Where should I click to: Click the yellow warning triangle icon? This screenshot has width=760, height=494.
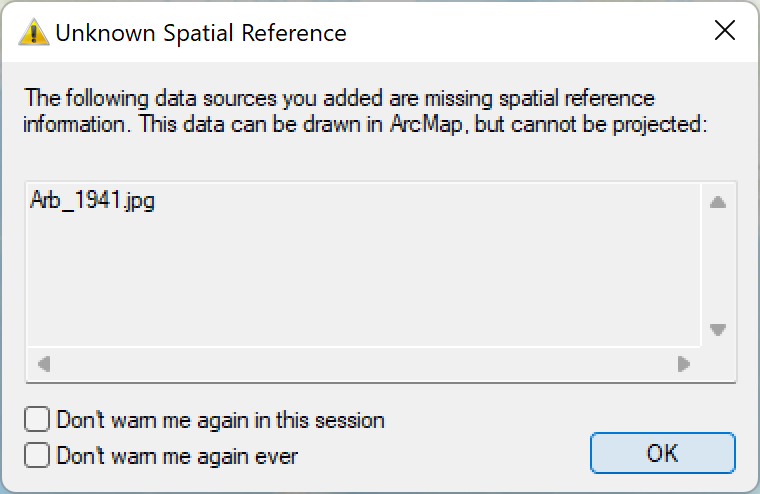pyautogui.click(x=34, y=33)
